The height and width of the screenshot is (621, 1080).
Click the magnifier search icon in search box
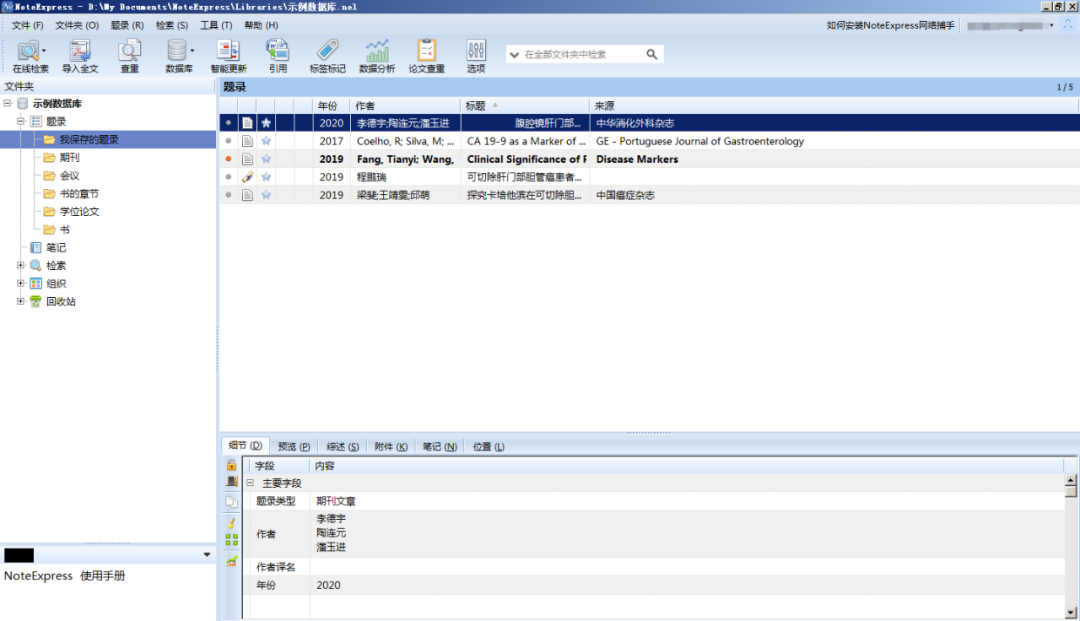tap(652, 54)
